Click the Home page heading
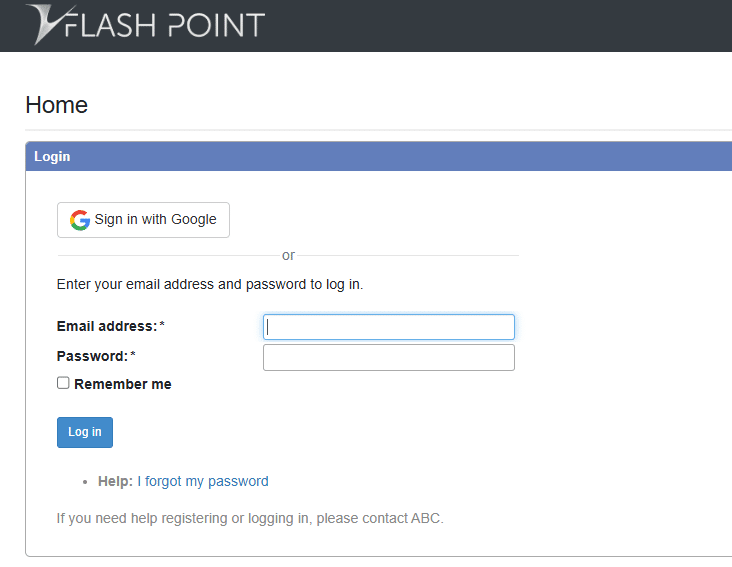The height and width of the screenshot is (567, 732). click(x=56, y=105)
